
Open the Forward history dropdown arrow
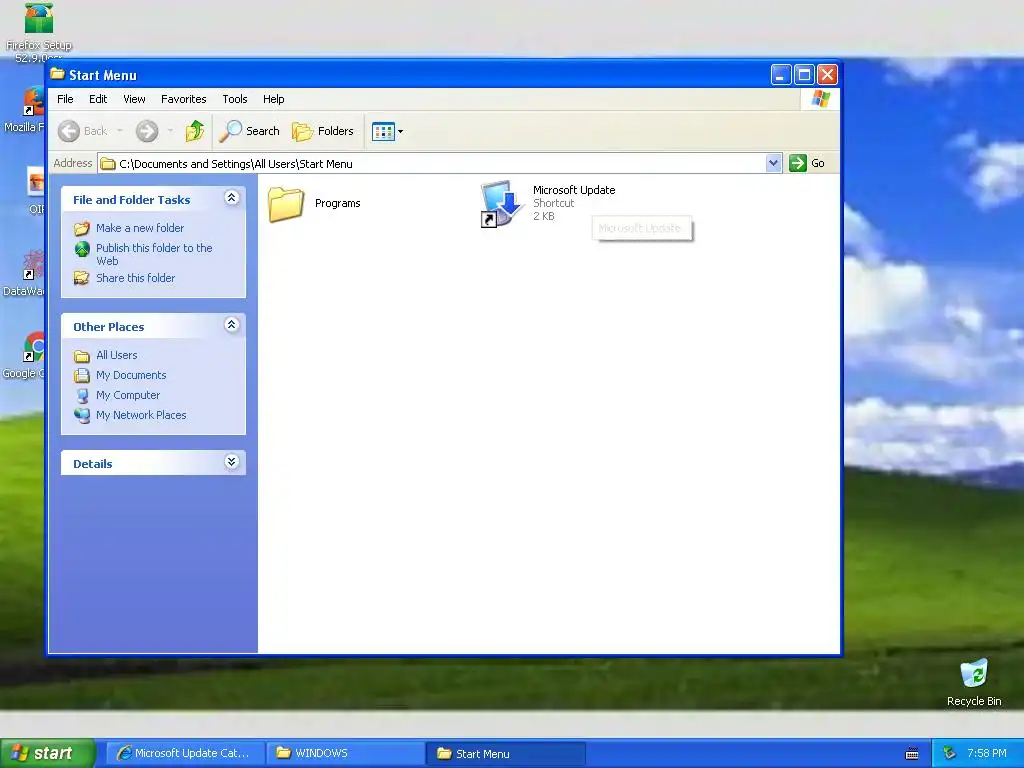170,131
